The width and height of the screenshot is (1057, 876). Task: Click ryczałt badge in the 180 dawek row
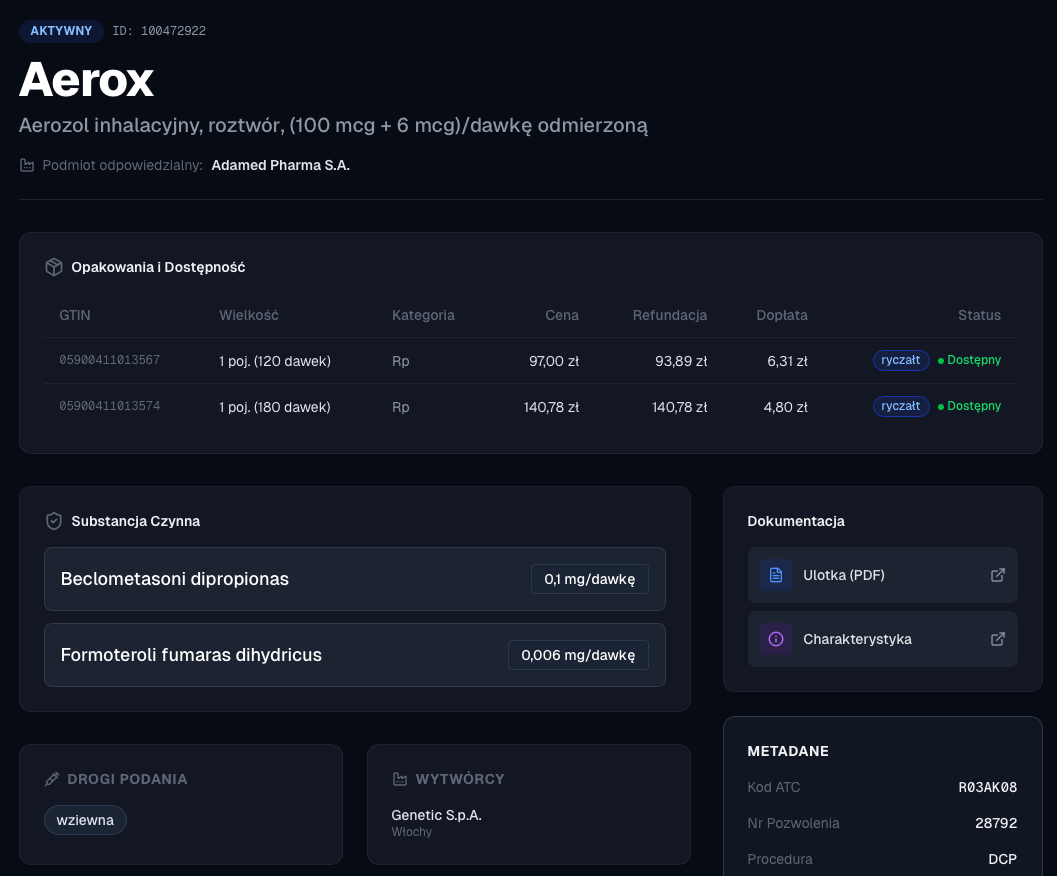[x=901, y=406]
